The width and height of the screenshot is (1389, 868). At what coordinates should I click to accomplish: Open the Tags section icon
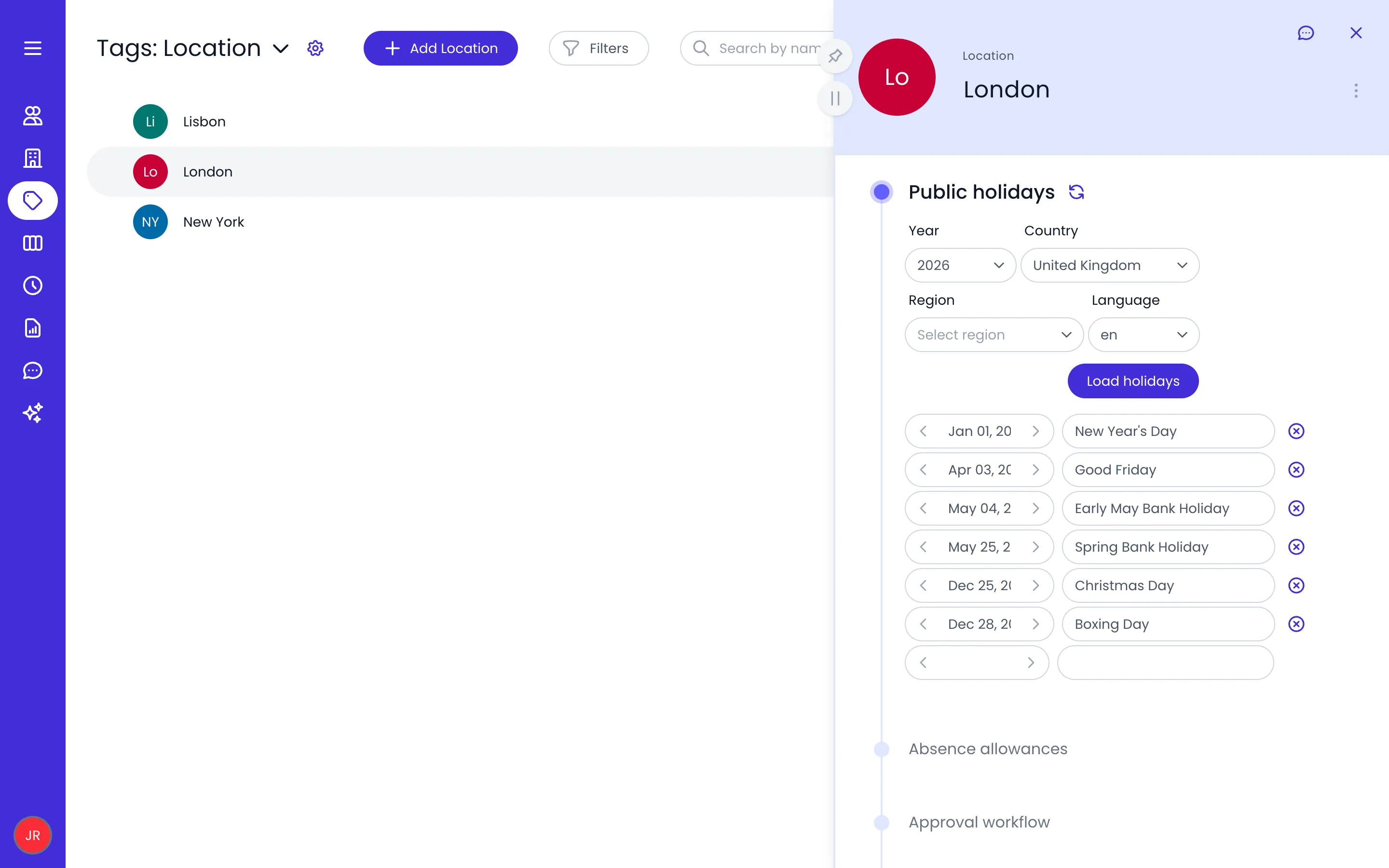(x=33, y=201)
